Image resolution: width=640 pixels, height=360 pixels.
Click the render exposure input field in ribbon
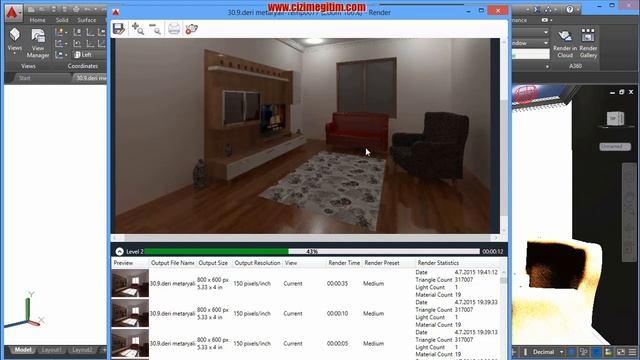[x=531, y=54]
